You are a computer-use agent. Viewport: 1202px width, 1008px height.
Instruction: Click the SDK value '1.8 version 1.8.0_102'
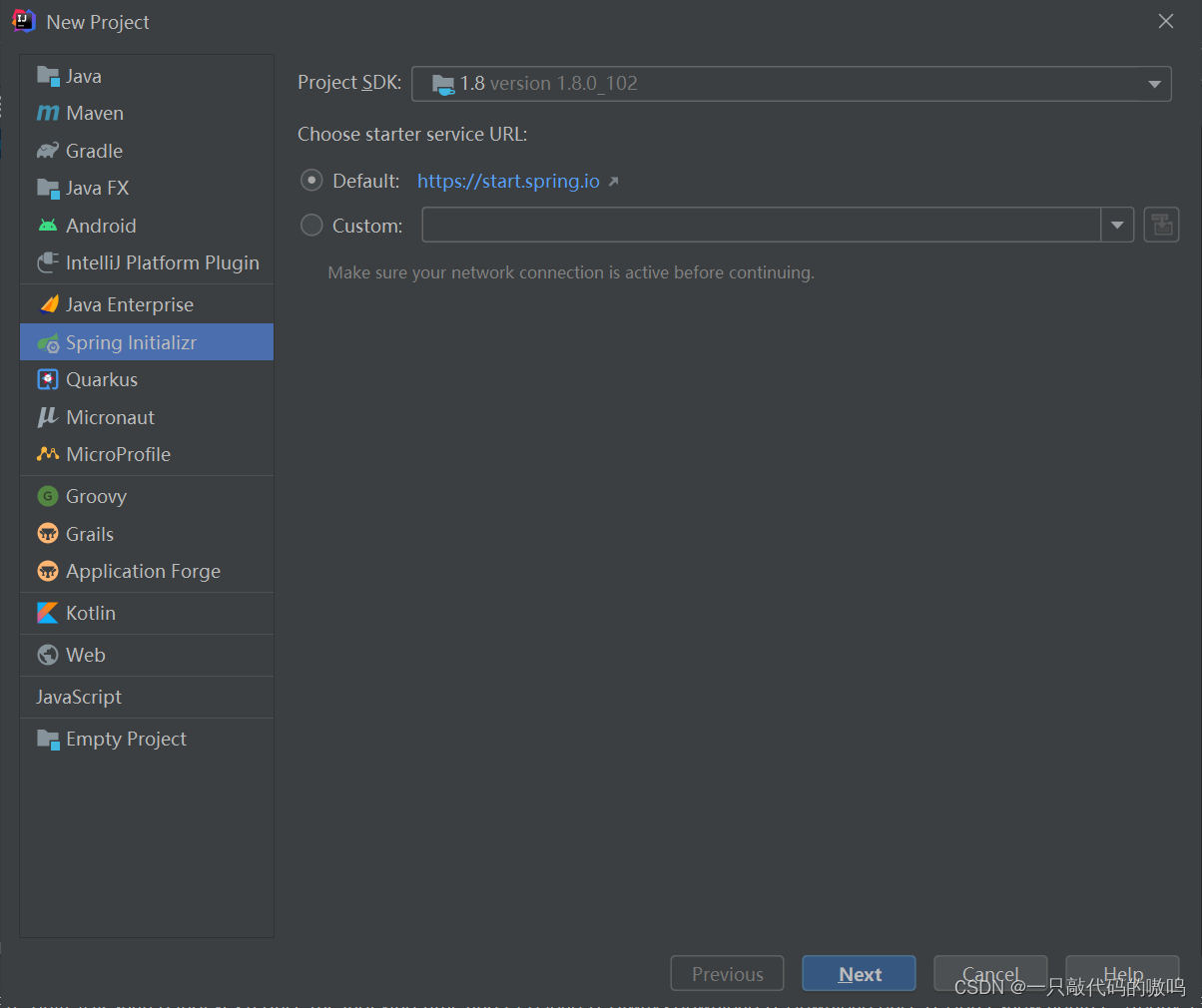tap(548, 84)
